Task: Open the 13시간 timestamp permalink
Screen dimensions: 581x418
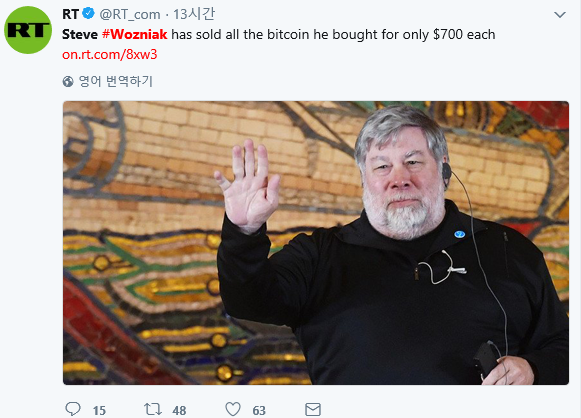Action: coord(194,14)
